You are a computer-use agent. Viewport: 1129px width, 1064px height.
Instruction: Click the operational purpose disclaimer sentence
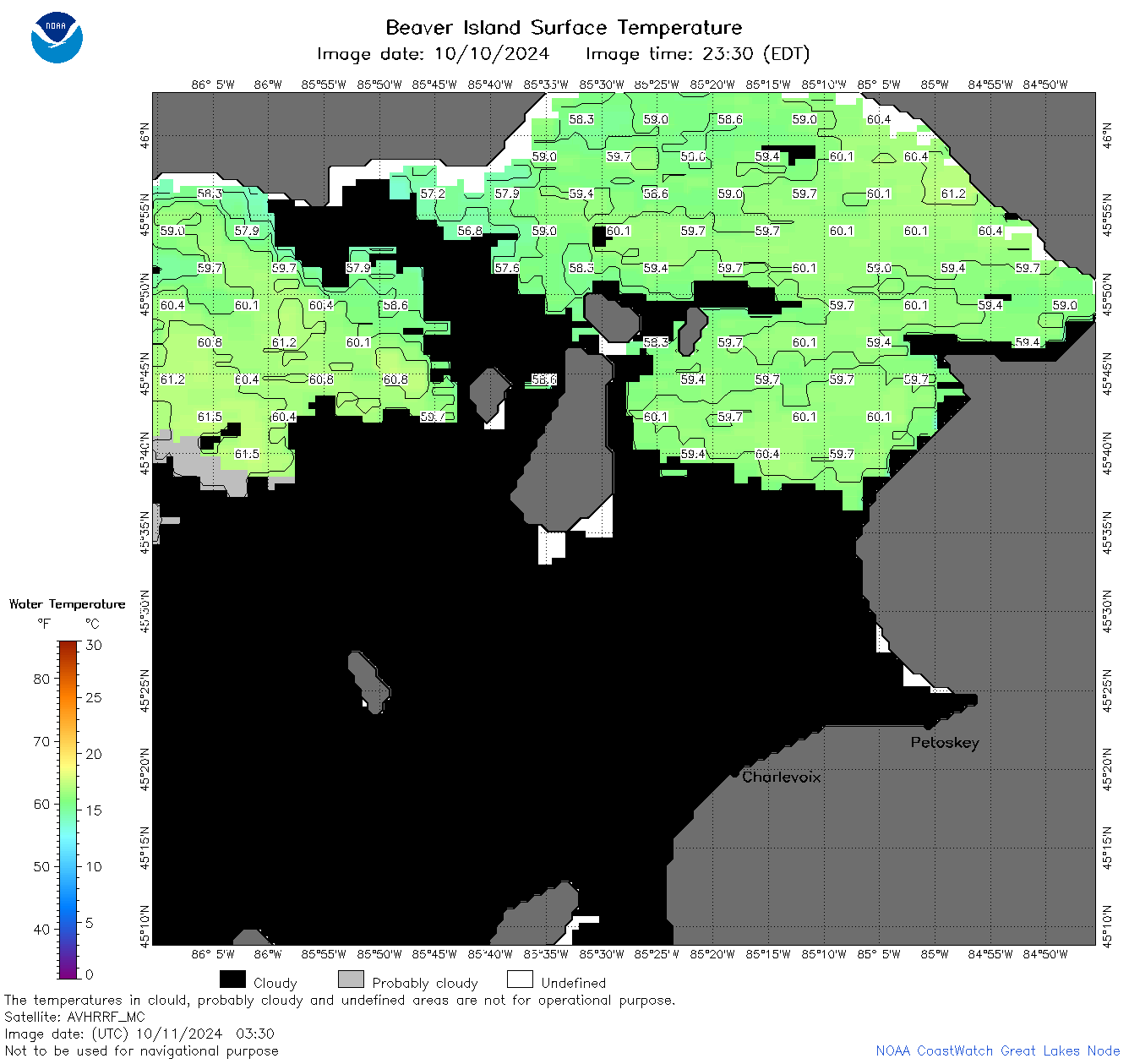pyautogui.click(x=340, y=1000)
